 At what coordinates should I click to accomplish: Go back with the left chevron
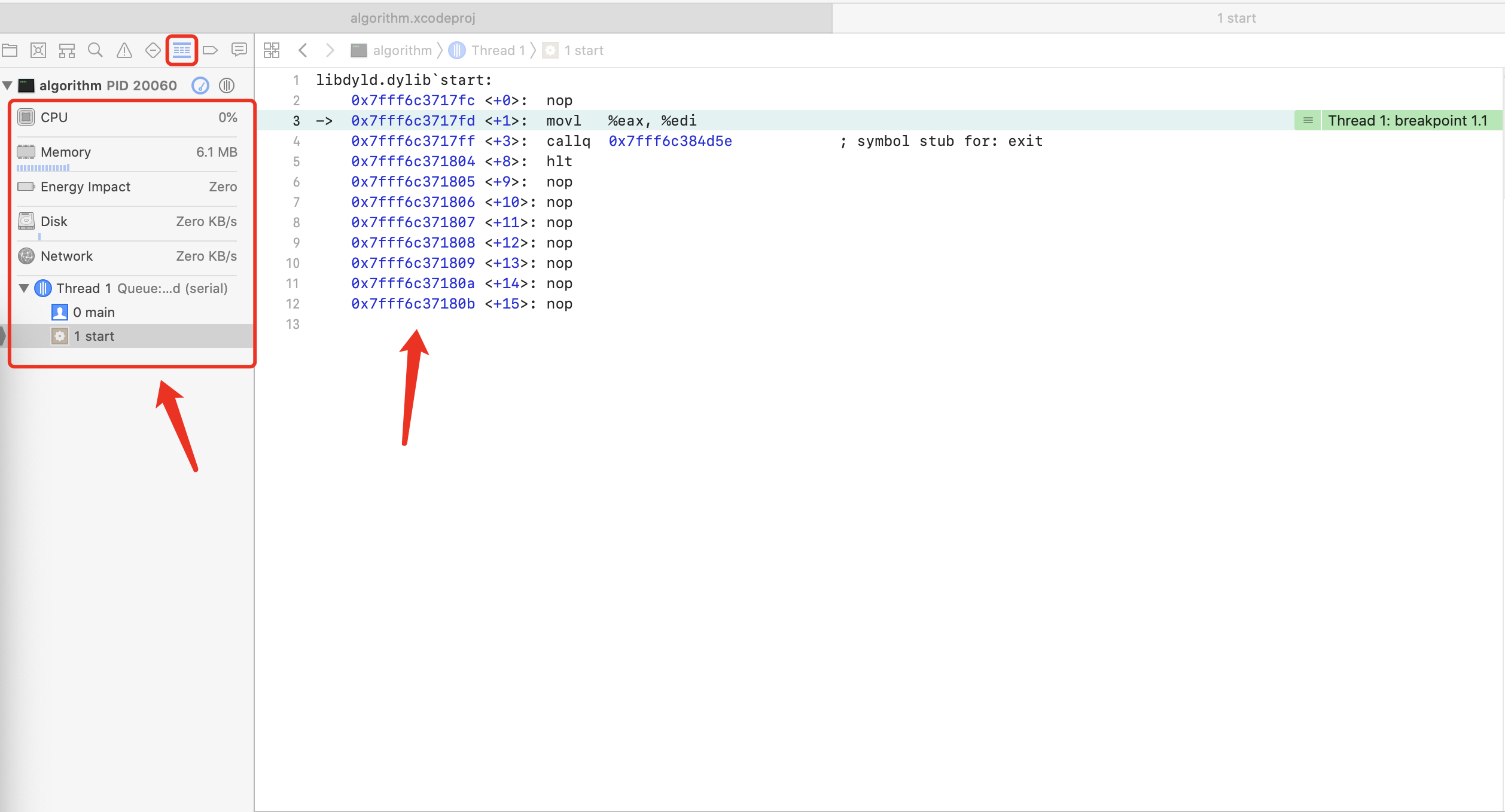click(x=303, y=50)
